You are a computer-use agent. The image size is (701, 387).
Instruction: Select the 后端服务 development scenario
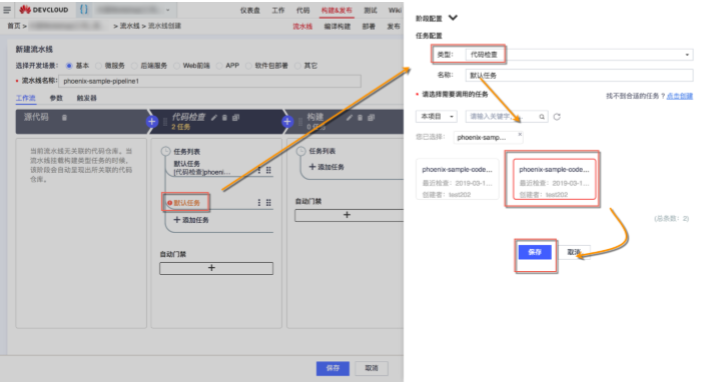(134, 66)
